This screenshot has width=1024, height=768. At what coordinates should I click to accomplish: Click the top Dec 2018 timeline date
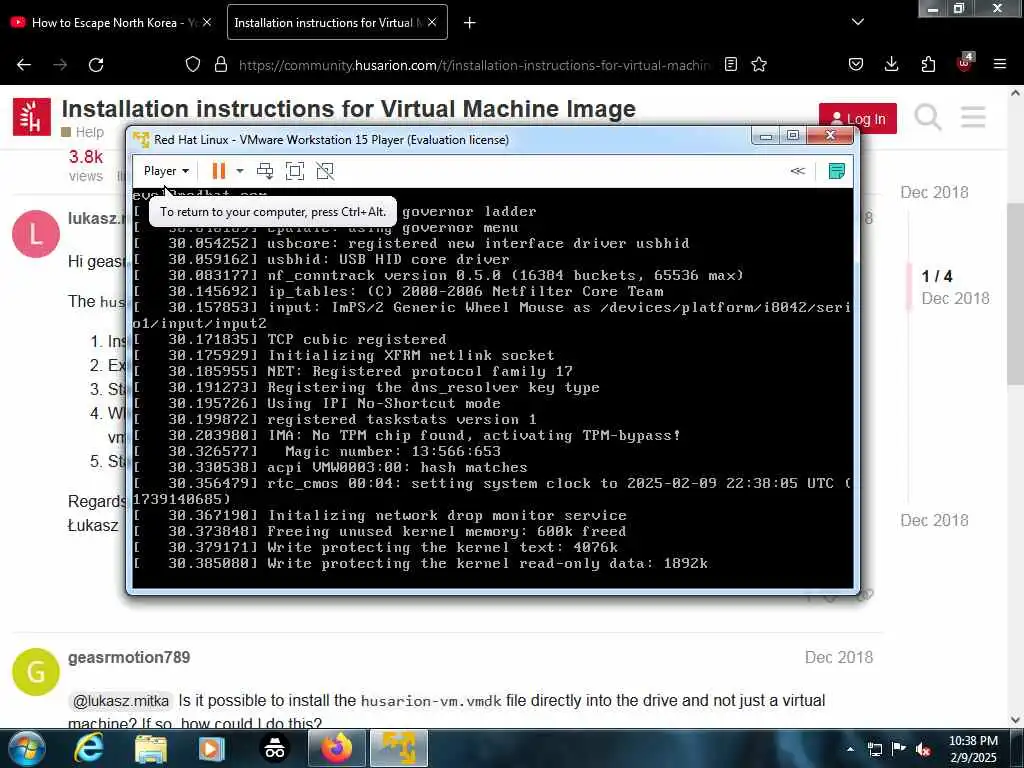coord(935,193)
